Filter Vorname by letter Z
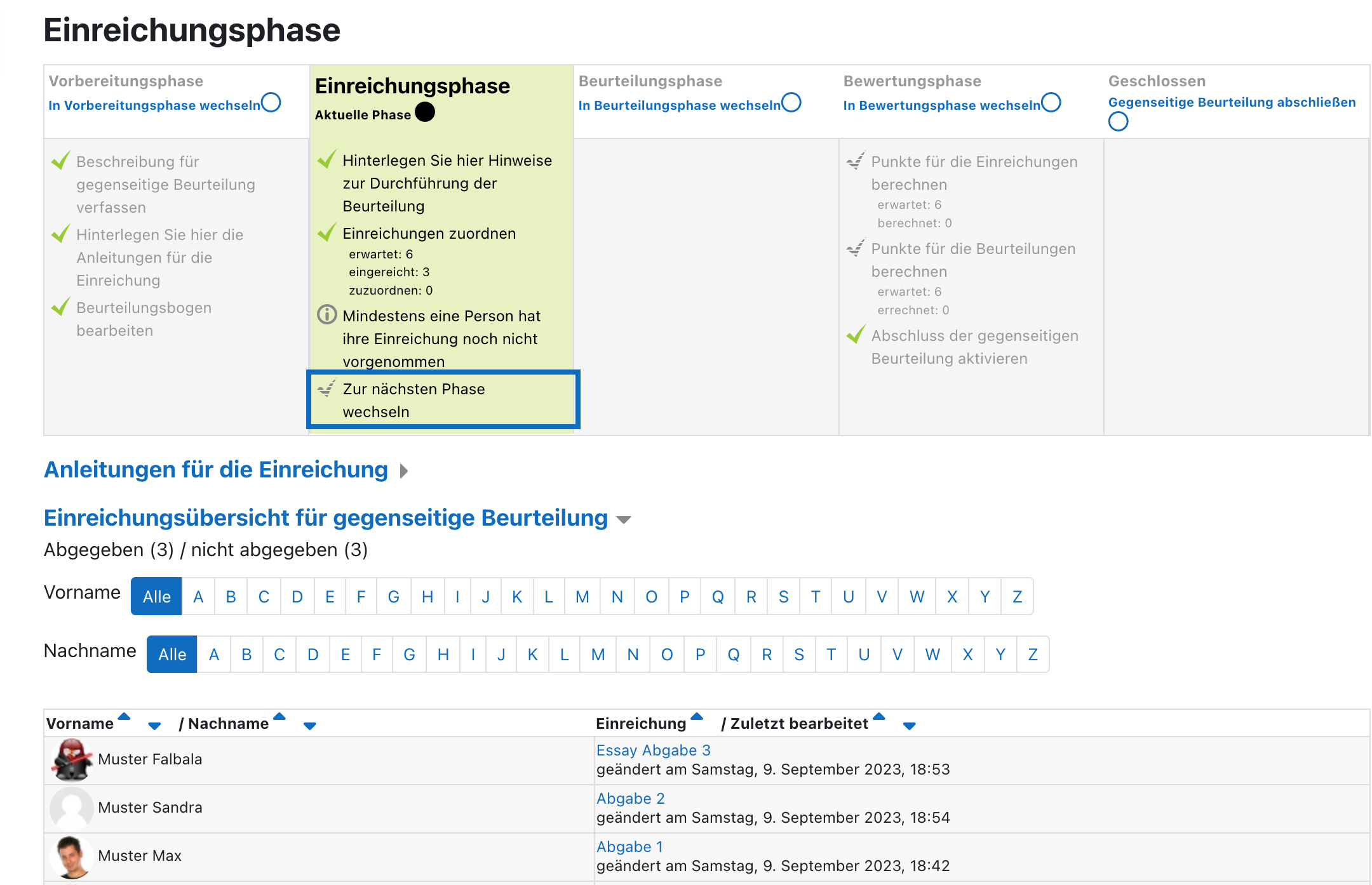This screenshot has width=1372, height=885. (1018, 596)
